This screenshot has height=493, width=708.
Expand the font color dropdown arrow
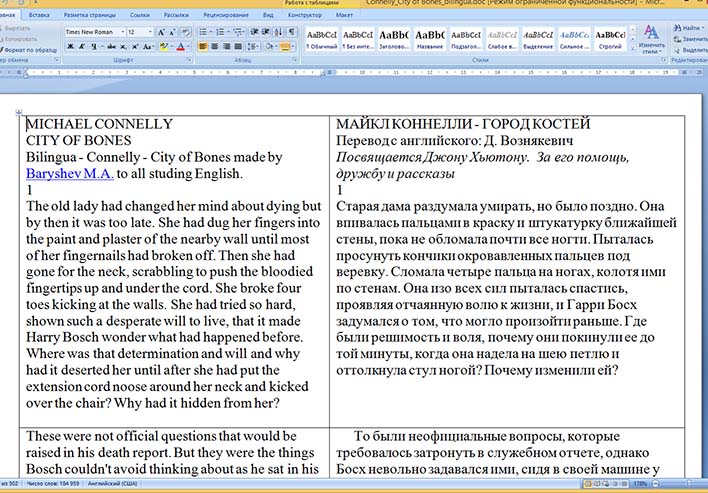coord(188,47)
